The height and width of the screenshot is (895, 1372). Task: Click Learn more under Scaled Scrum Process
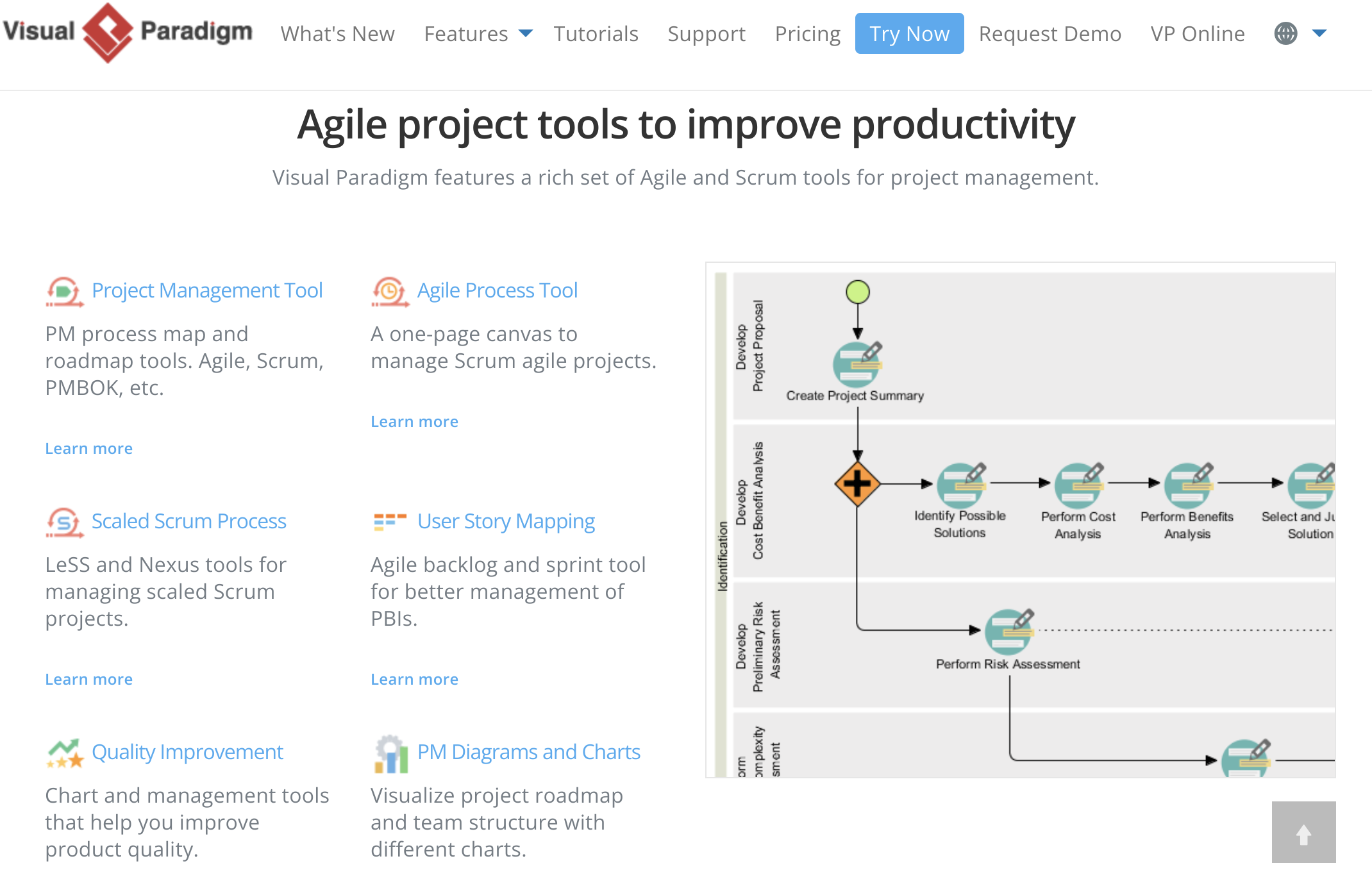(x=88, y=679)
